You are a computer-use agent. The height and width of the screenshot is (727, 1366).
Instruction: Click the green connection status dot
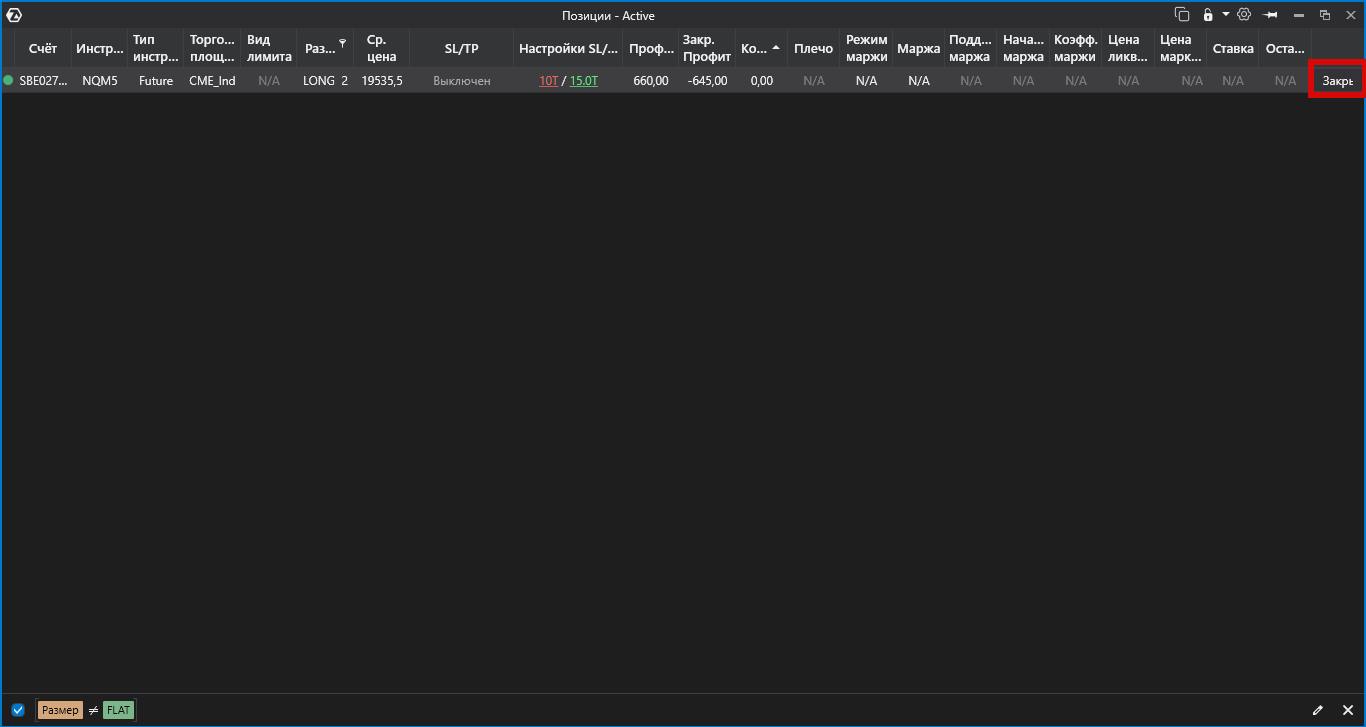(8, 80)
